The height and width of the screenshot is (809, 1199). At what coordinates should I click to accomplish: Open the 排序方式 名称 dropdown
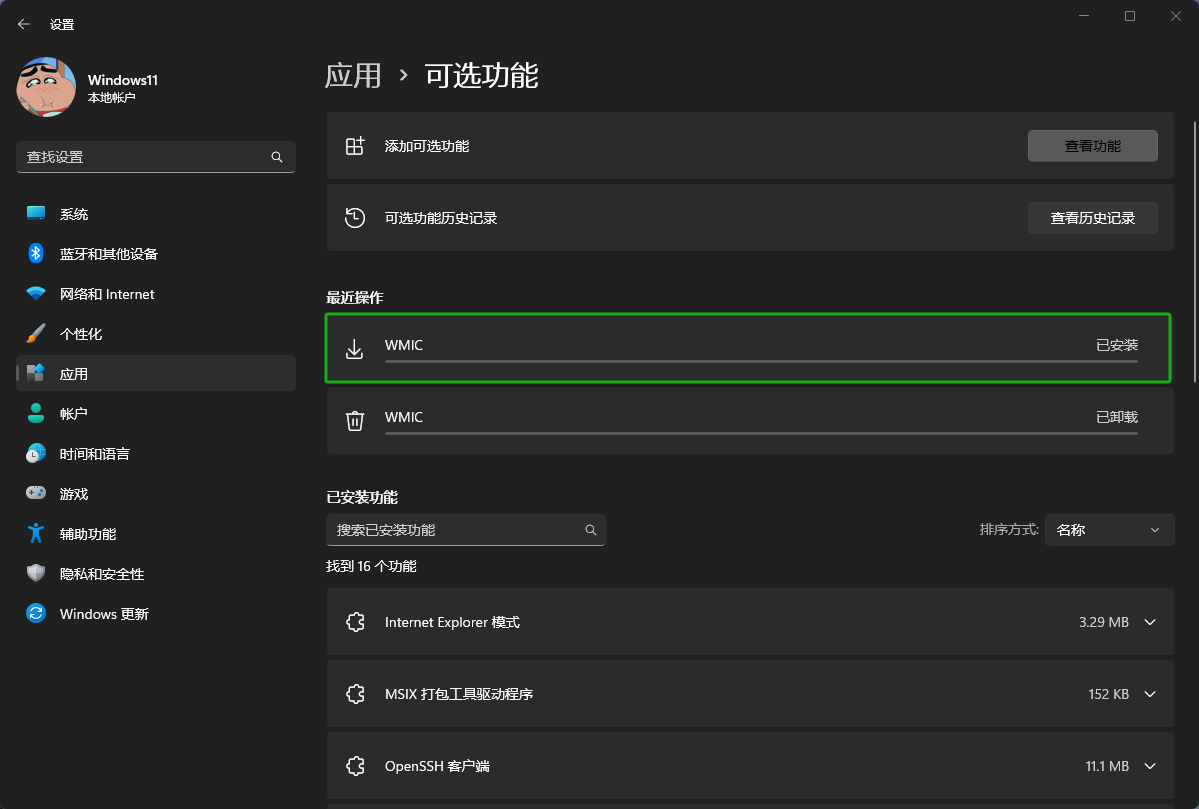point(1109,530)
